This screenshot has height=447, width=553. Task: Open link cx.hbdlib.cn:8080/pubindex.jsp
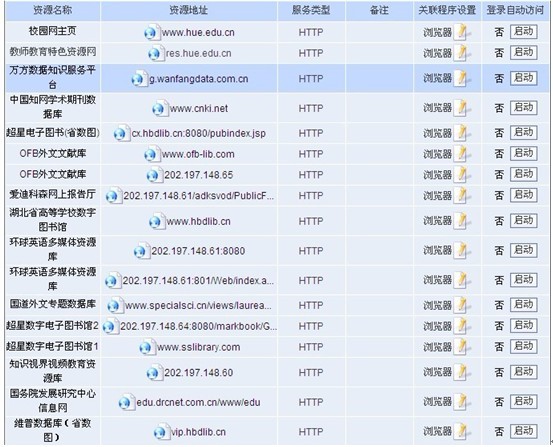pyautogui.click(x=199, y=133)
